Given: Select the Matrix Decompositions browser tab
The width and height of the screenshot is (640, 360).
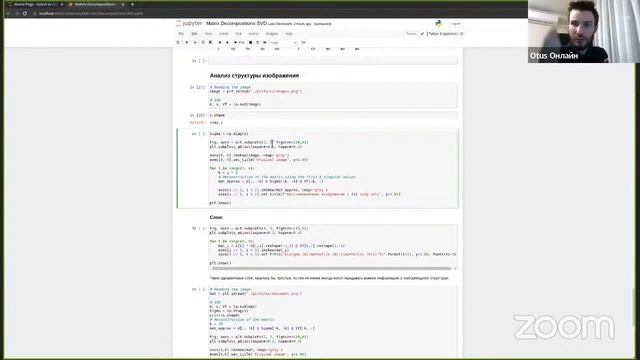Looking at the screenshot, I should tap(96, 4).
